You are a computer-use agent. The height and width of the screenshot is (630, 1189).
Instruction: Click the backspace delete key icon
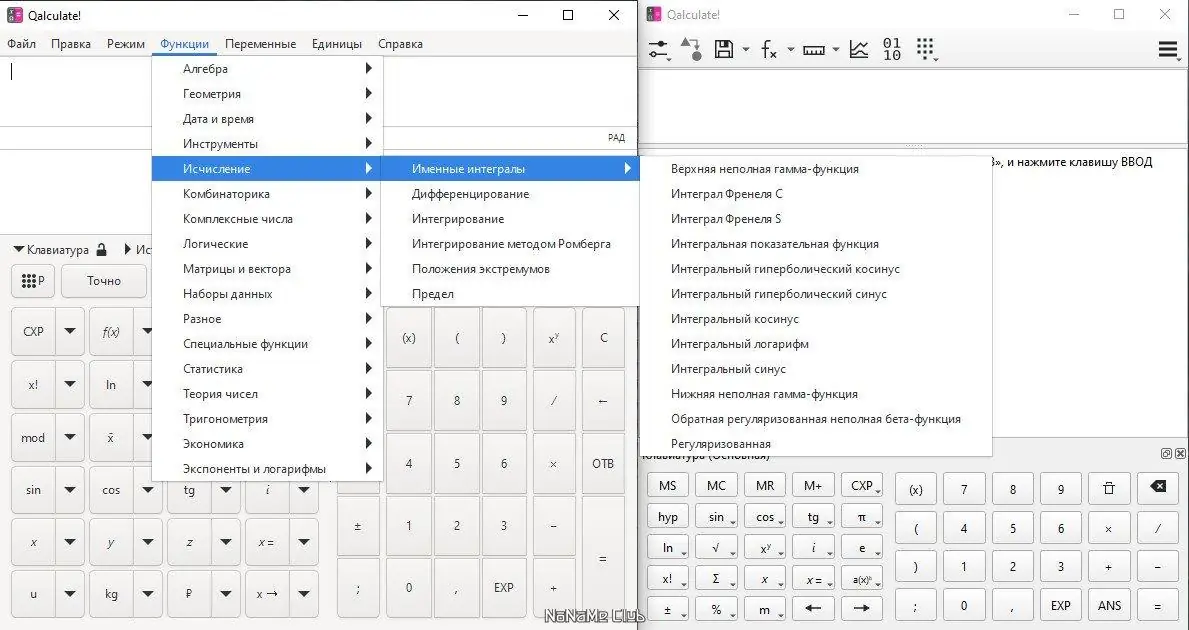[1158, 487]
